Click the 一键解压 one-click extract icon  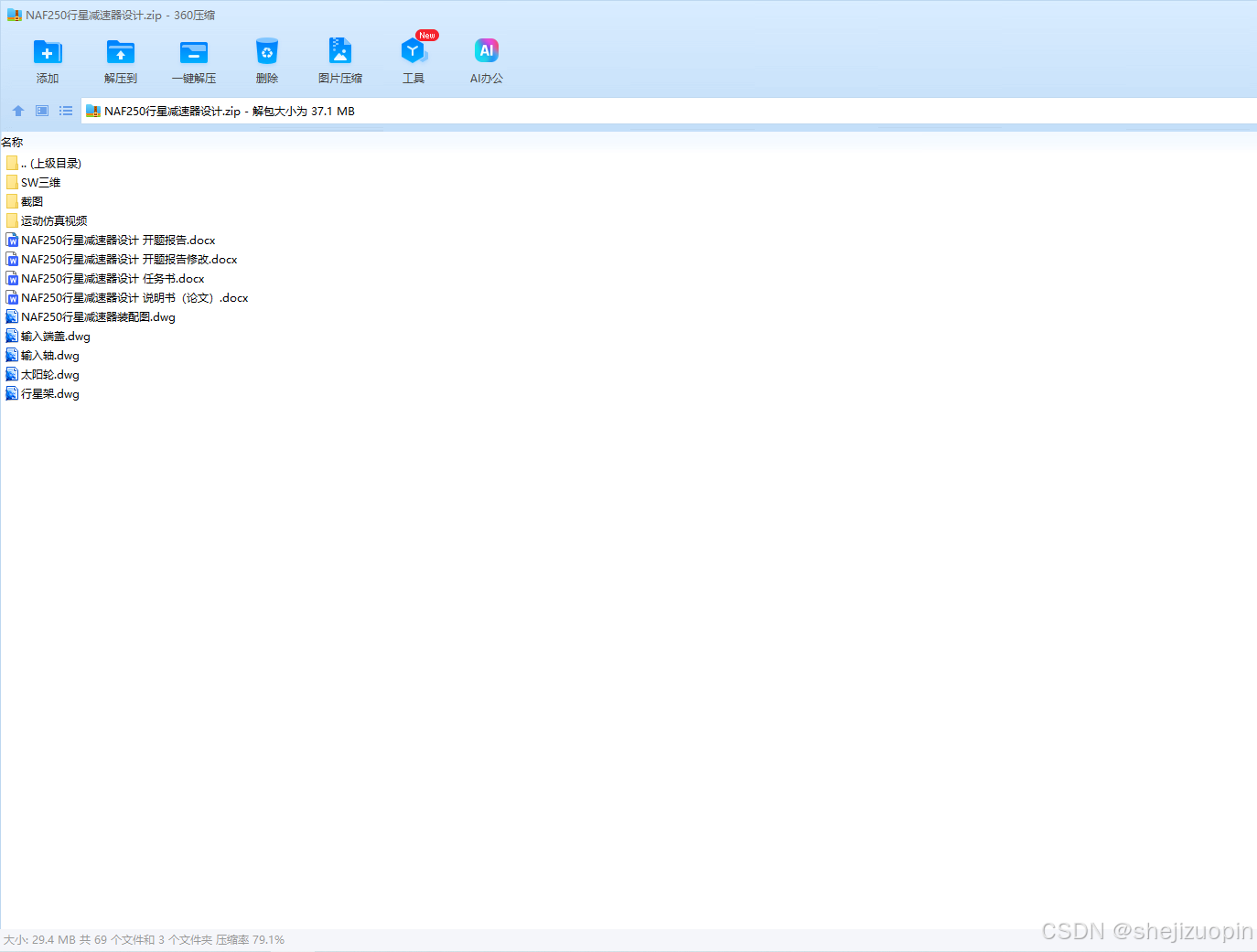point(194,52)
